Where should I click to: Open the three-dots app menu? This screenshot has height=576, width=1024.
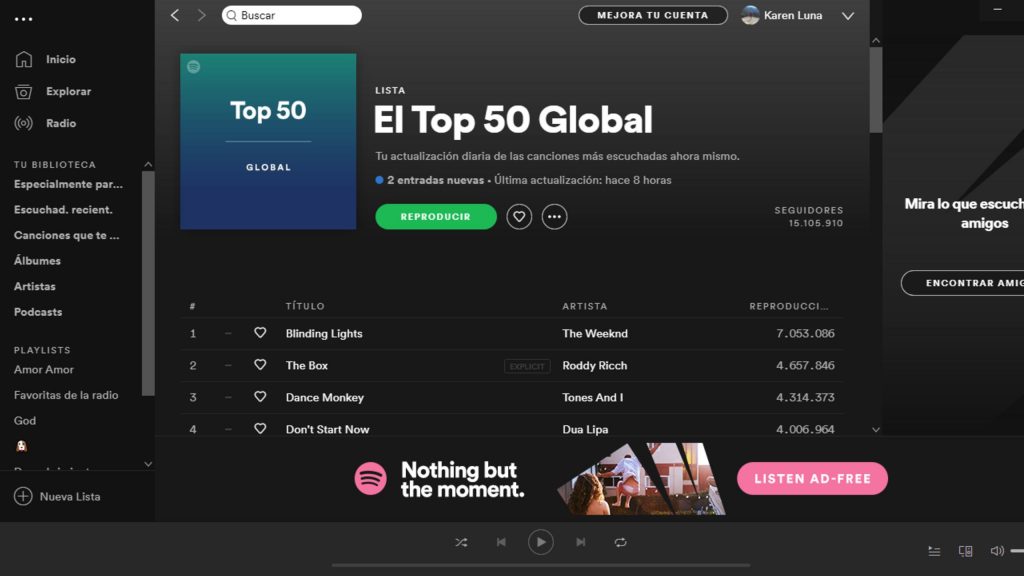(24, 19)
